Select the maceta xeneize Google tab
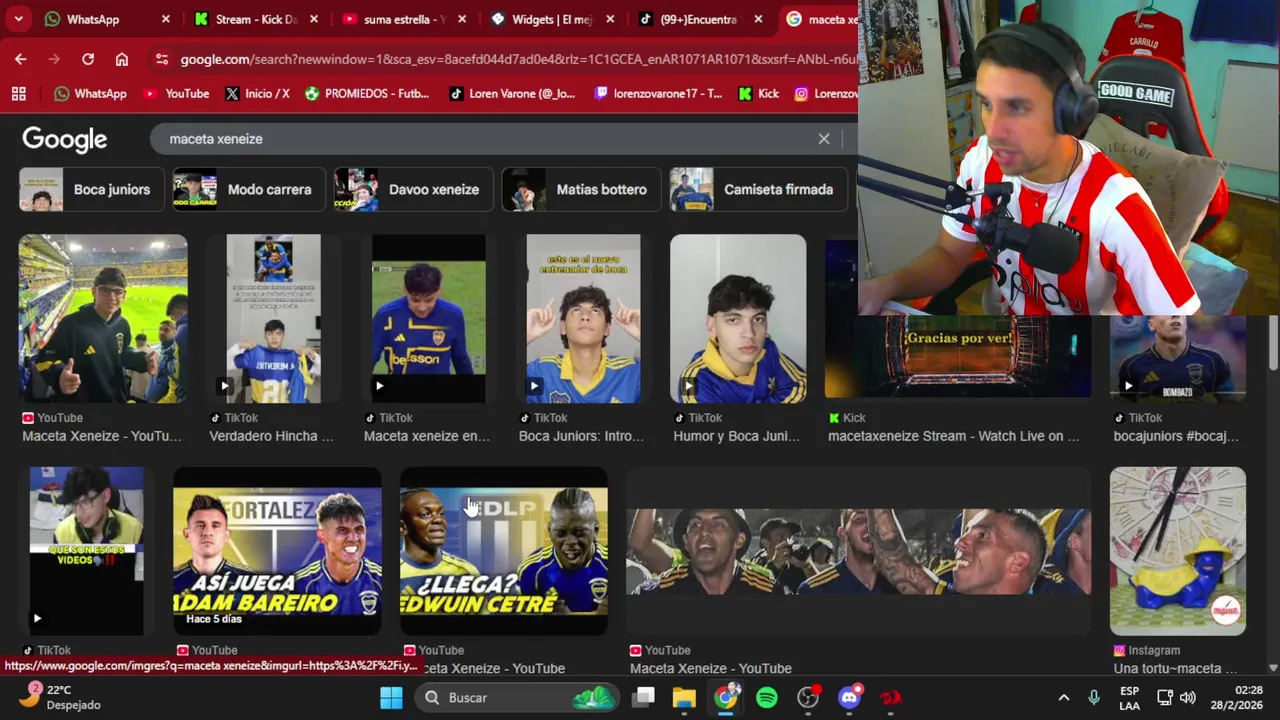The height and width of the screenshot is (720, 1280). point(820,19)
